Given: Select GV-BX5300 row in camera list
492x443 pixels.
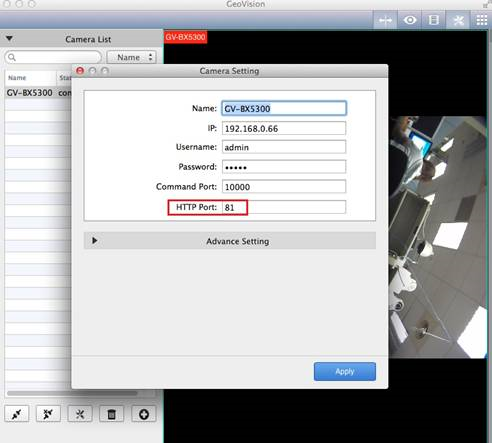Looking at the screenshot, I should point(38,93).
